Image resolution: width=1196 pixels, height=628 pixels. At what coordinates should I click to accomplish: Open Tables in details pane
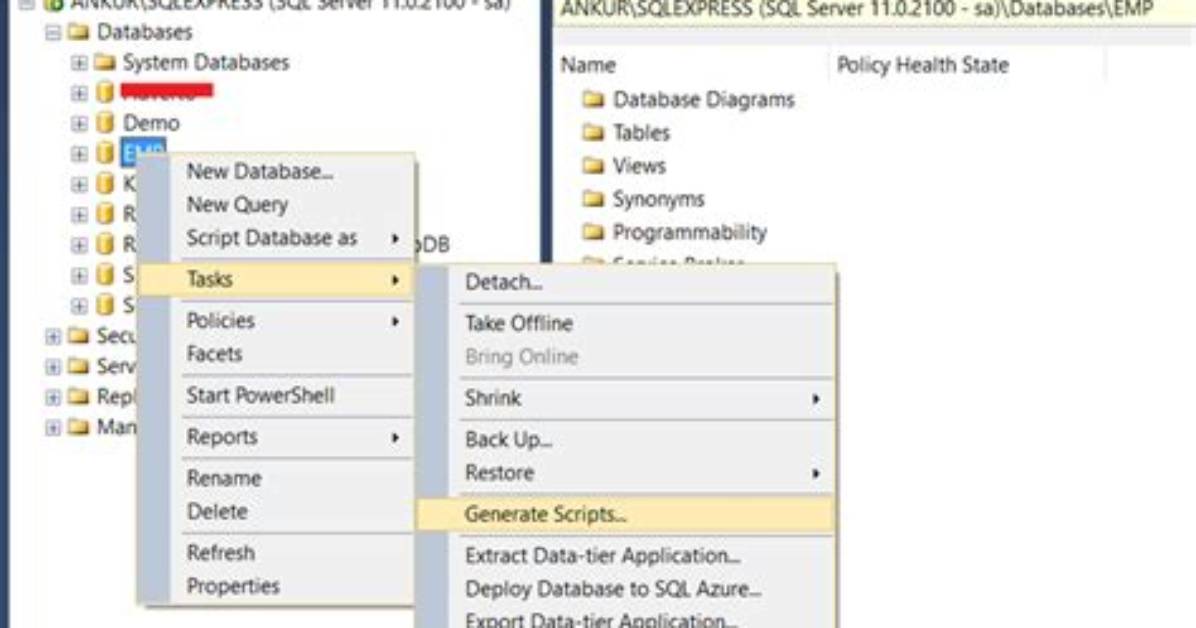(x=641, y=133)
